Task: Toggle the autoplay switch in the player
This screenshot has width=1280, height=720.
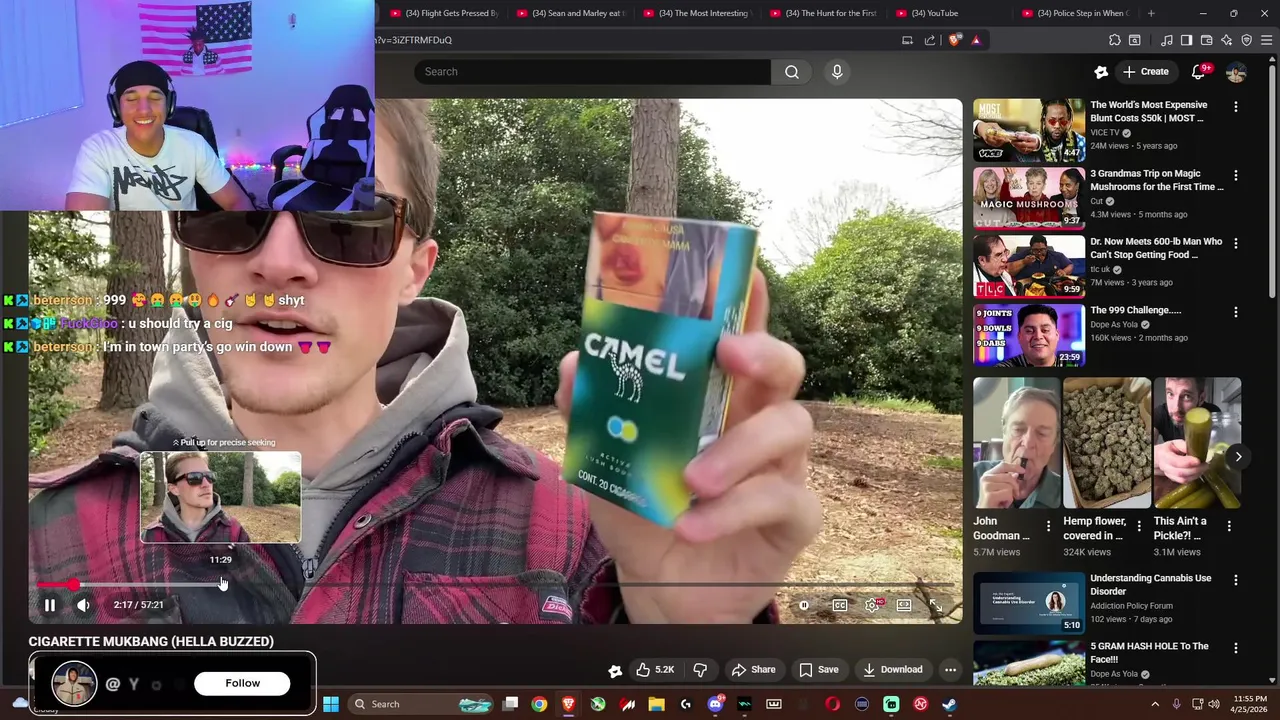Action: point(804,605)
